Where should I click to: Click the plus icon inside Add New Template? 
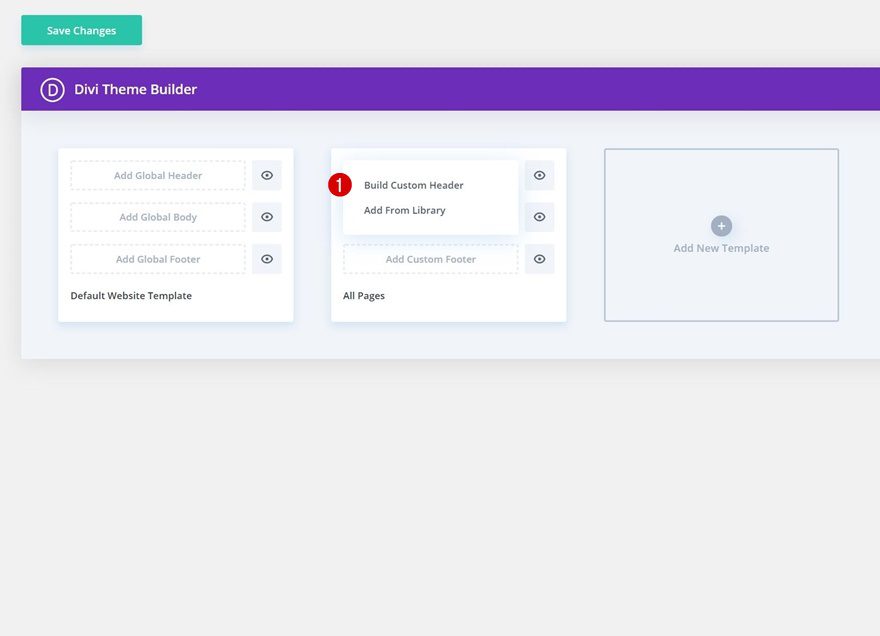pyautogui.click(x=721, y=226)
